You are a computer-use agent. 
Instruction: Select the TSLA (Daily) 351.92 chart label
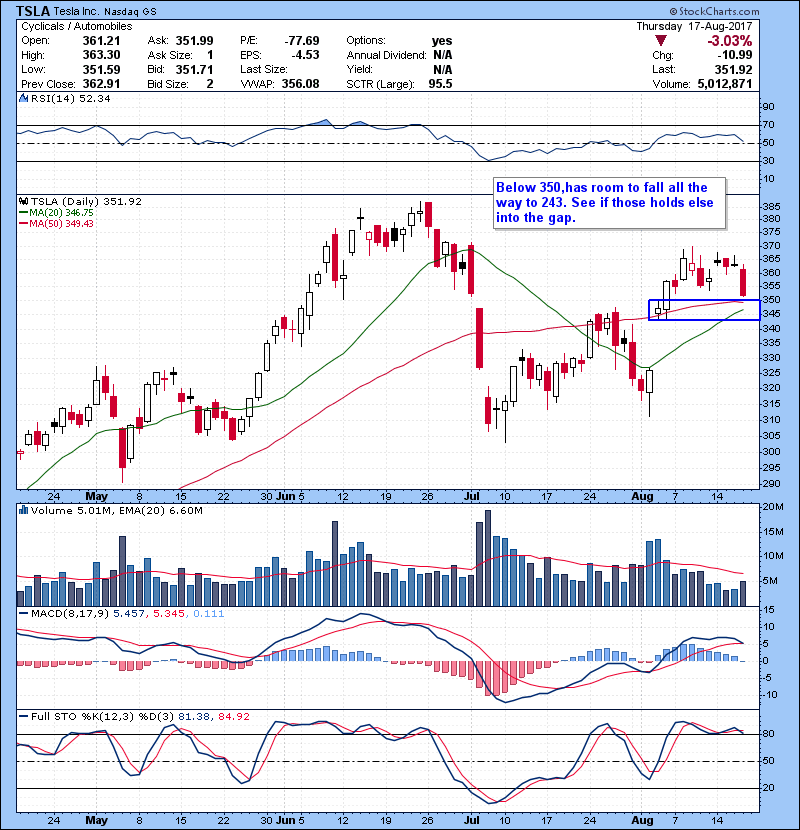pos(86,201)
